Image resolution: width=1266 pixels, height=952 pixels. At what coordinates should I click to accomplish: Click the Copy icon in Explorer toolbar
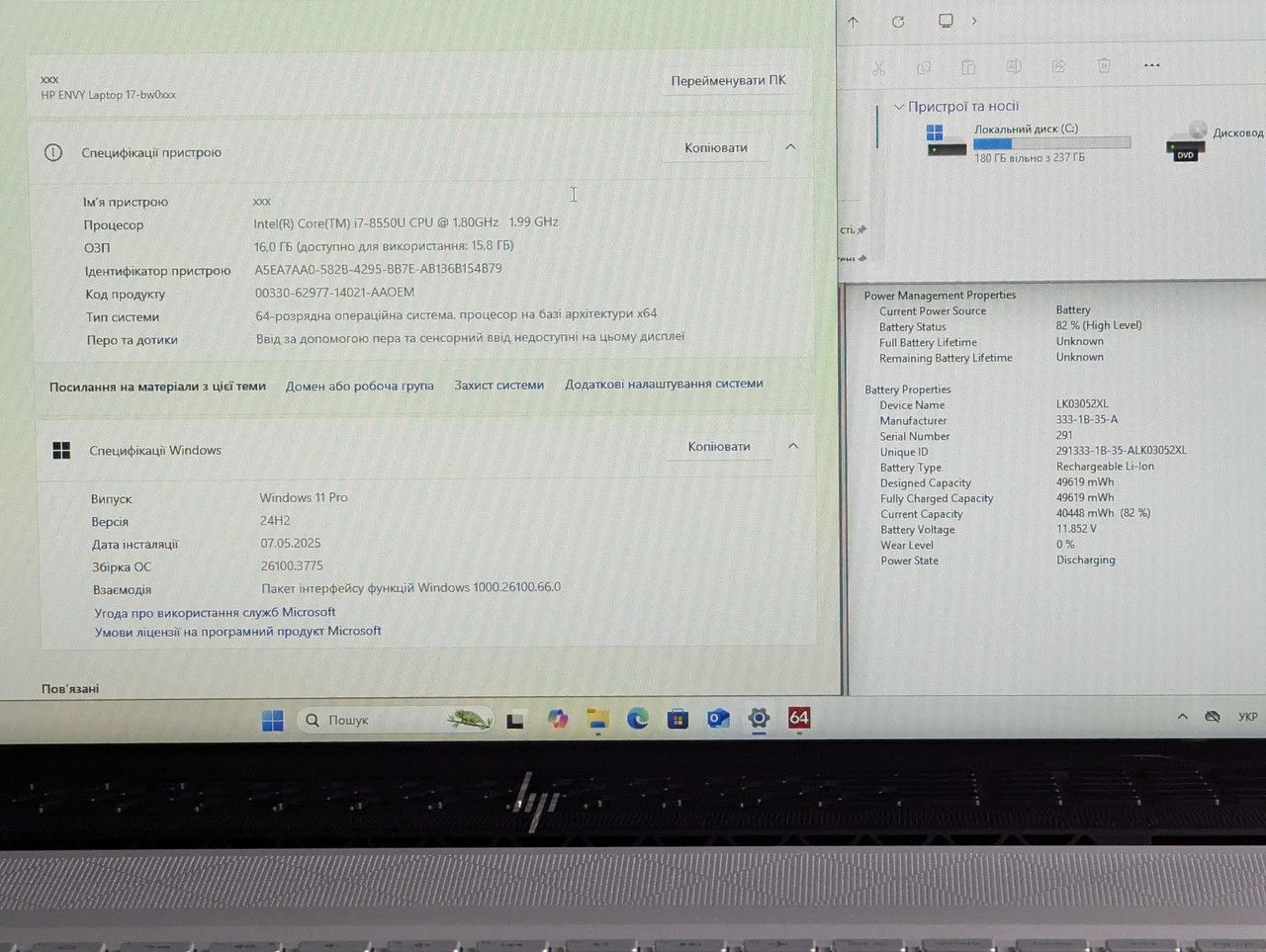(x=924, y=67)
